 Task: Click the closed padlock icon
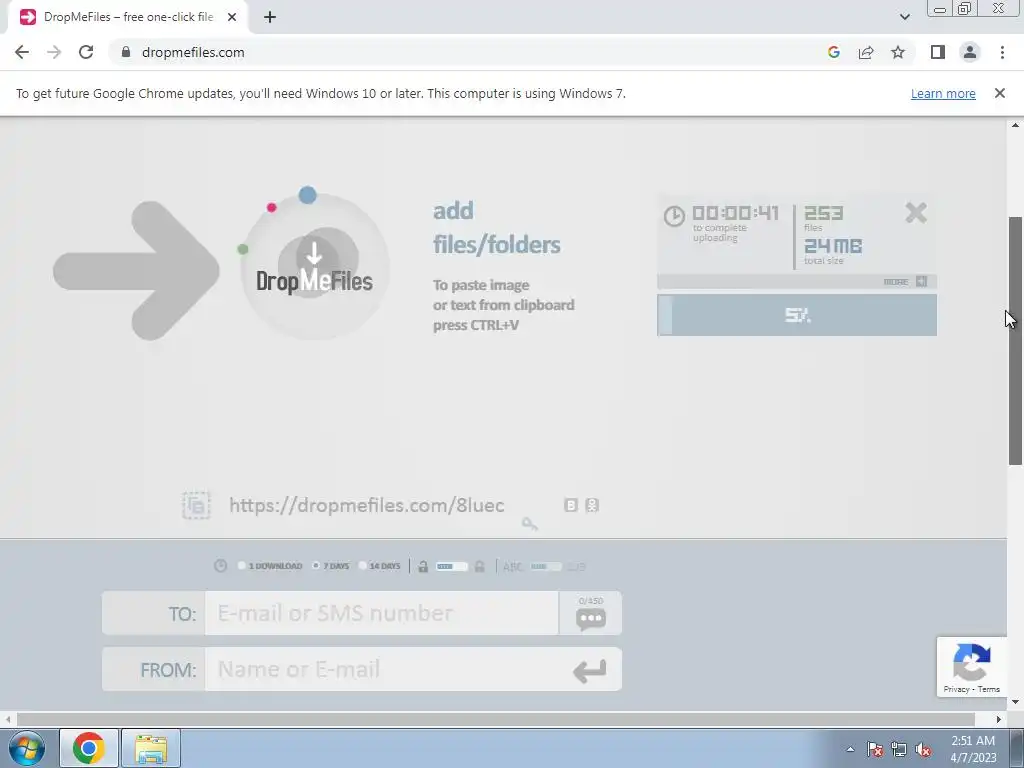479,566
